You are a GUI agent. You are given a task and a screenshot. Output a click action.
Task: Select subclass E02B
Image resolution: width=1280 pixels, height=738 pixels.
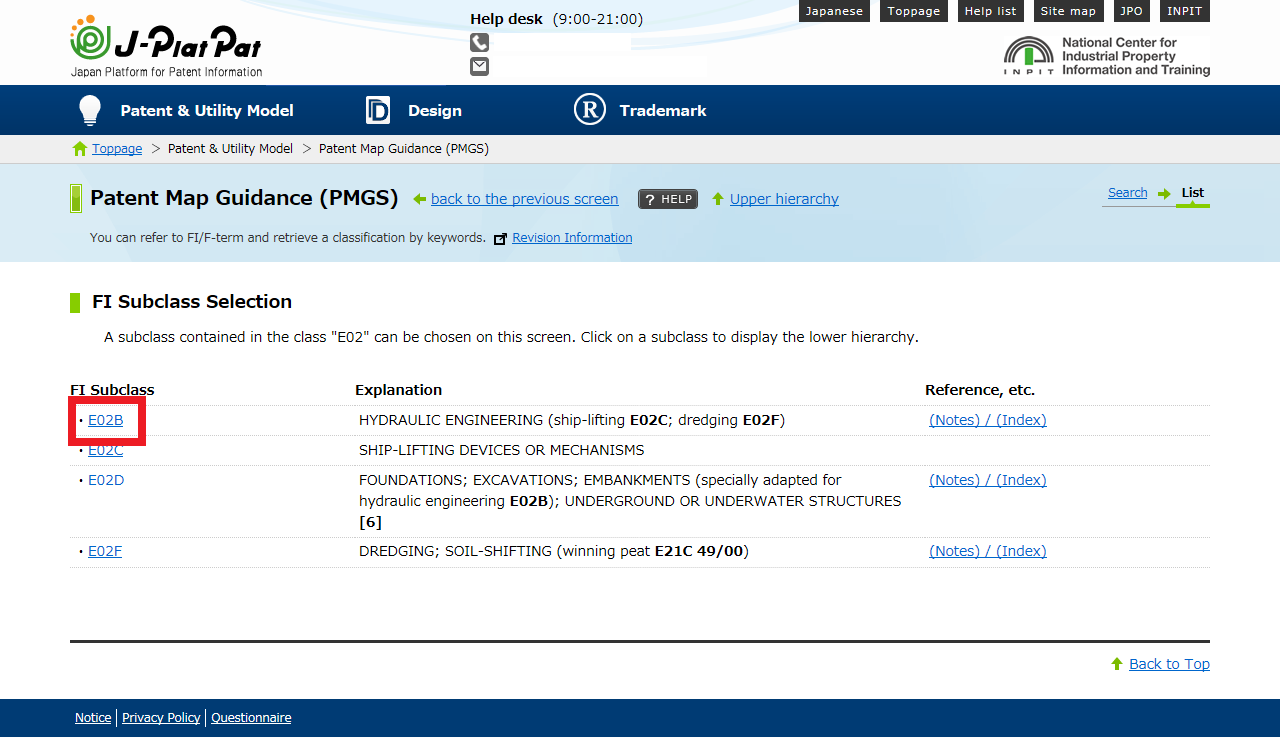(x=106, y=420)
